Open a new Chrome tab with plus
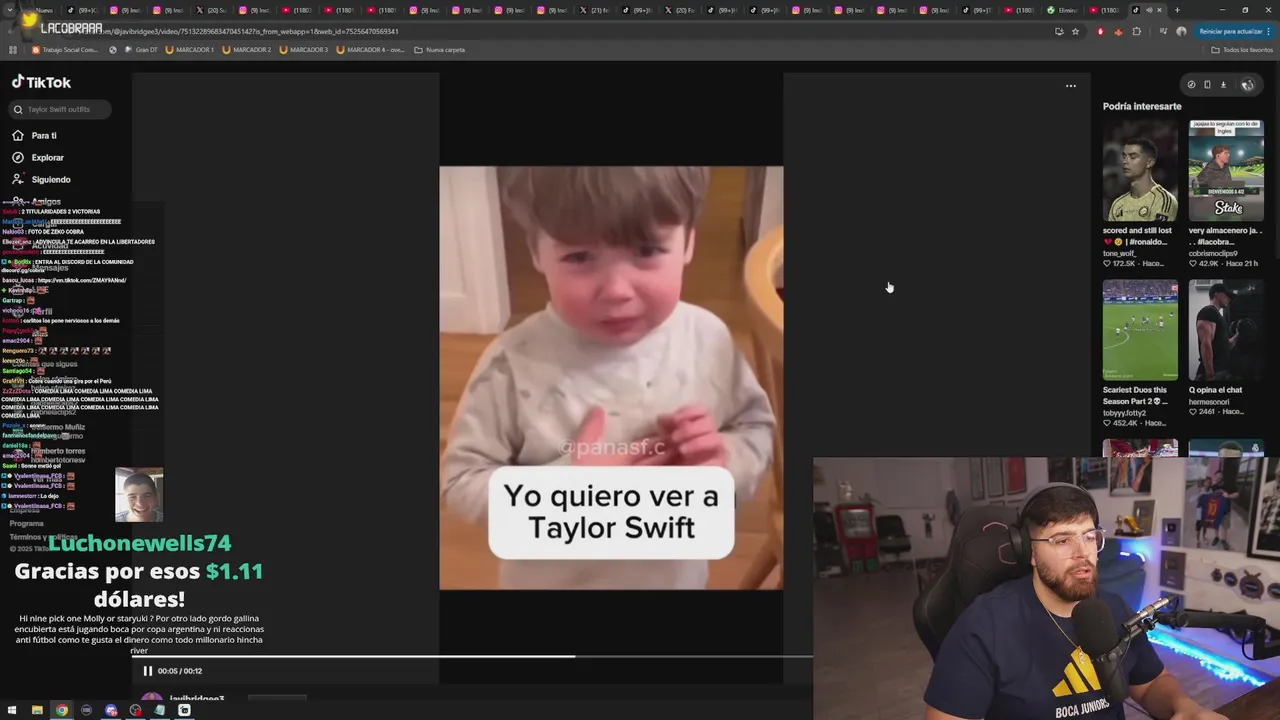The width and height of the screenshot is (1280, 720). [1177, 10]
